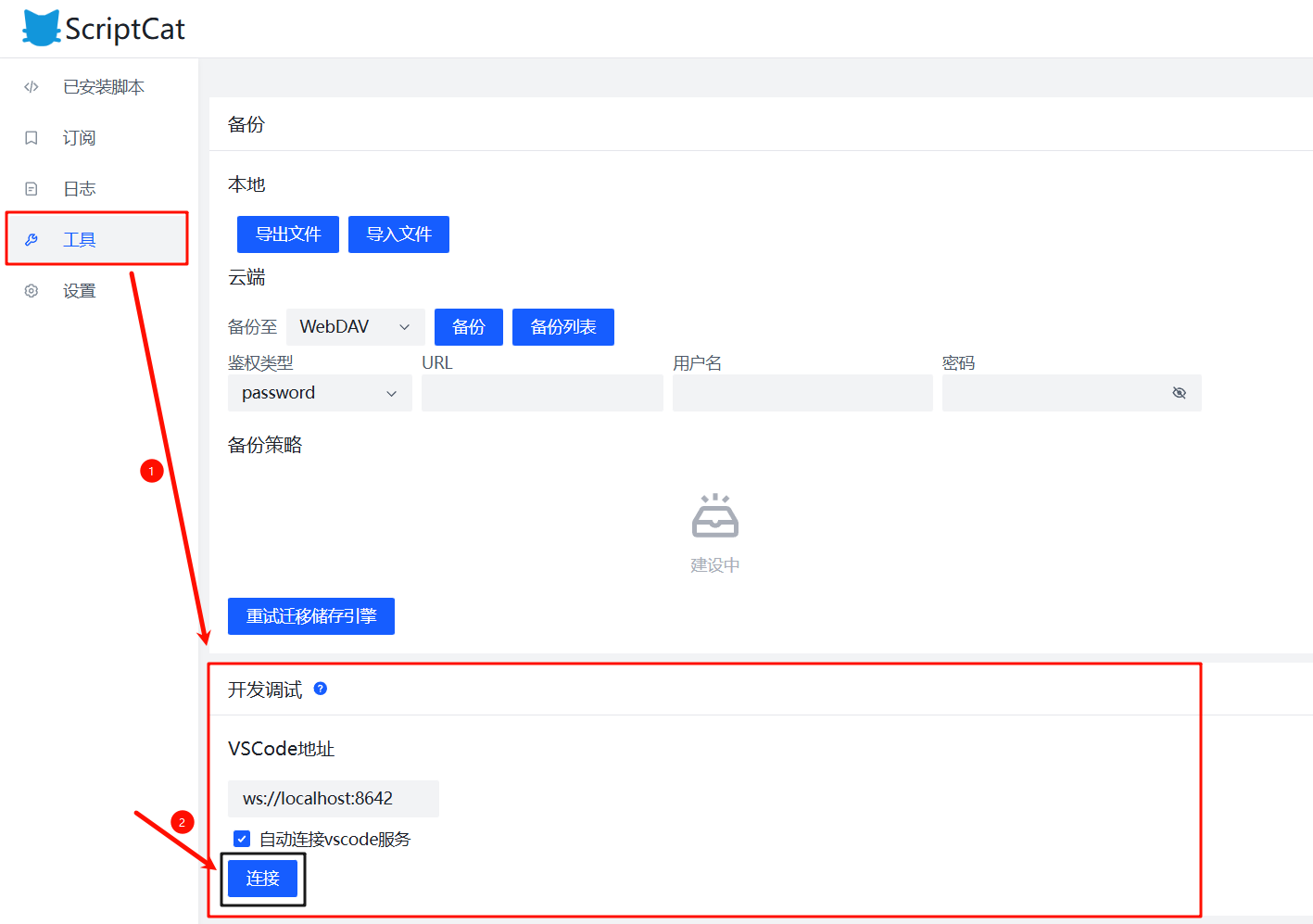Click the 导入文件 button

coord(398,234)
